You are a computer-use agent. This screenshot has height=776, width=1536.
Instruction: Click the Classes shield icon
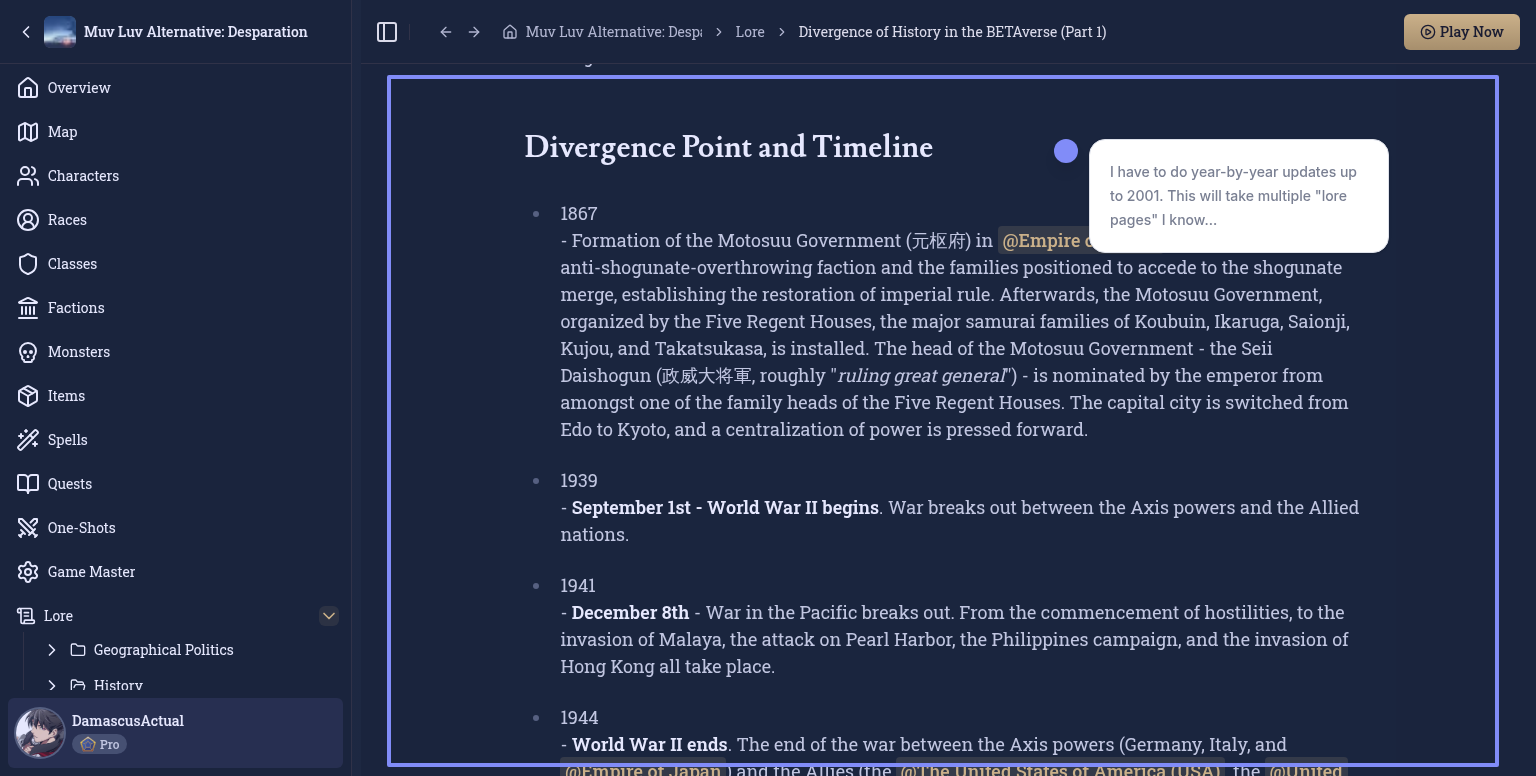[x=28, y=264]
